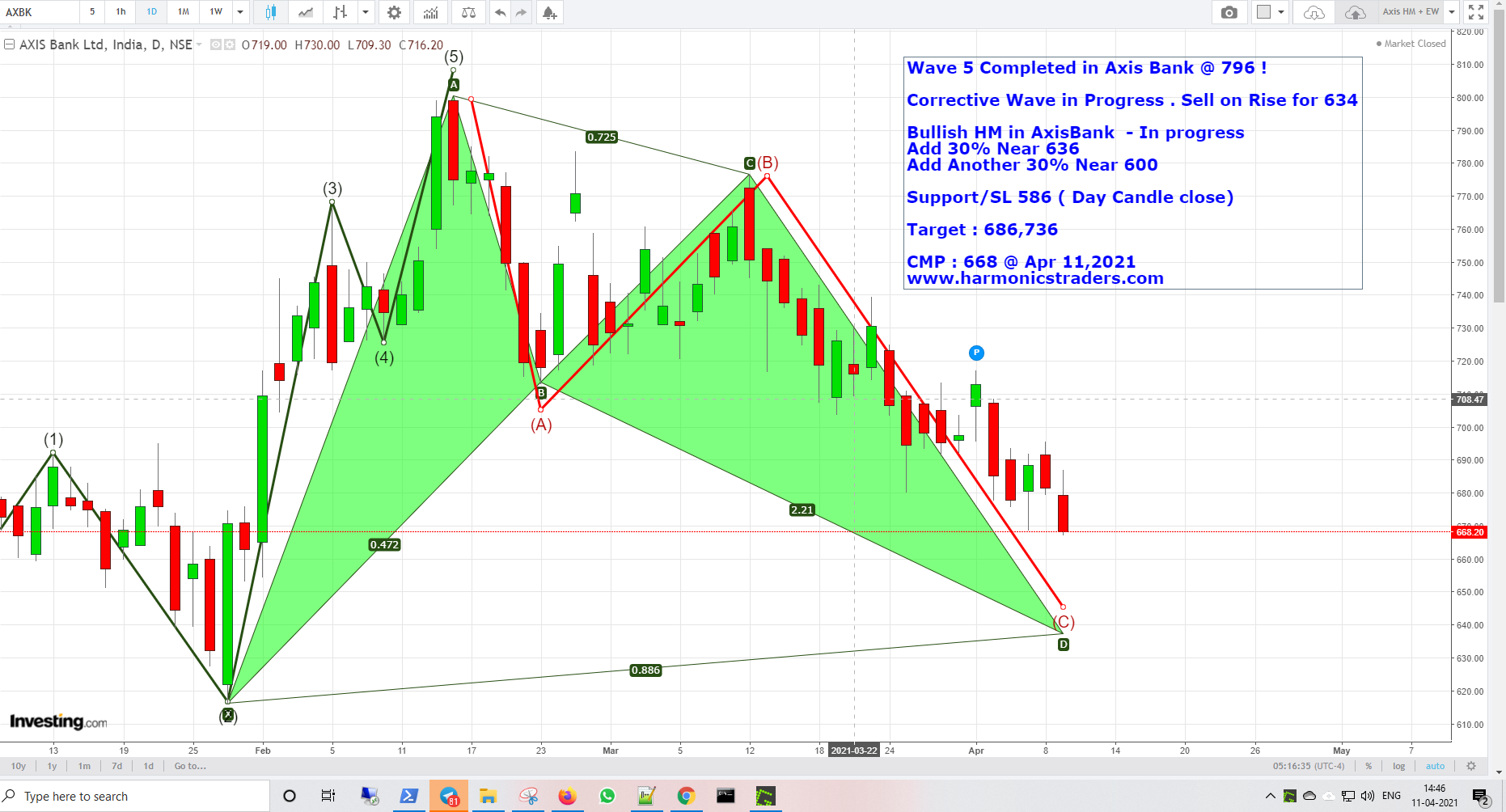Expand the bar style dropdown arrow
1506x812 pixels.
pyautogui.click(x=366, y=12)
